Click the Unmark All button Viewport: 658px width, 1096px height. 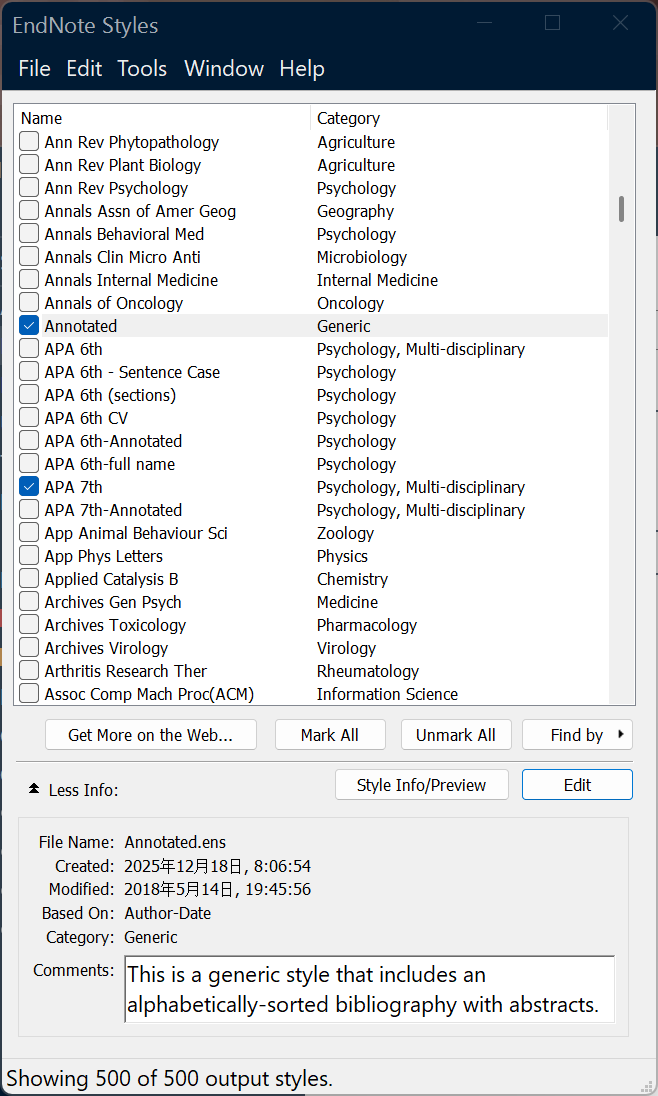pos(456,735)
